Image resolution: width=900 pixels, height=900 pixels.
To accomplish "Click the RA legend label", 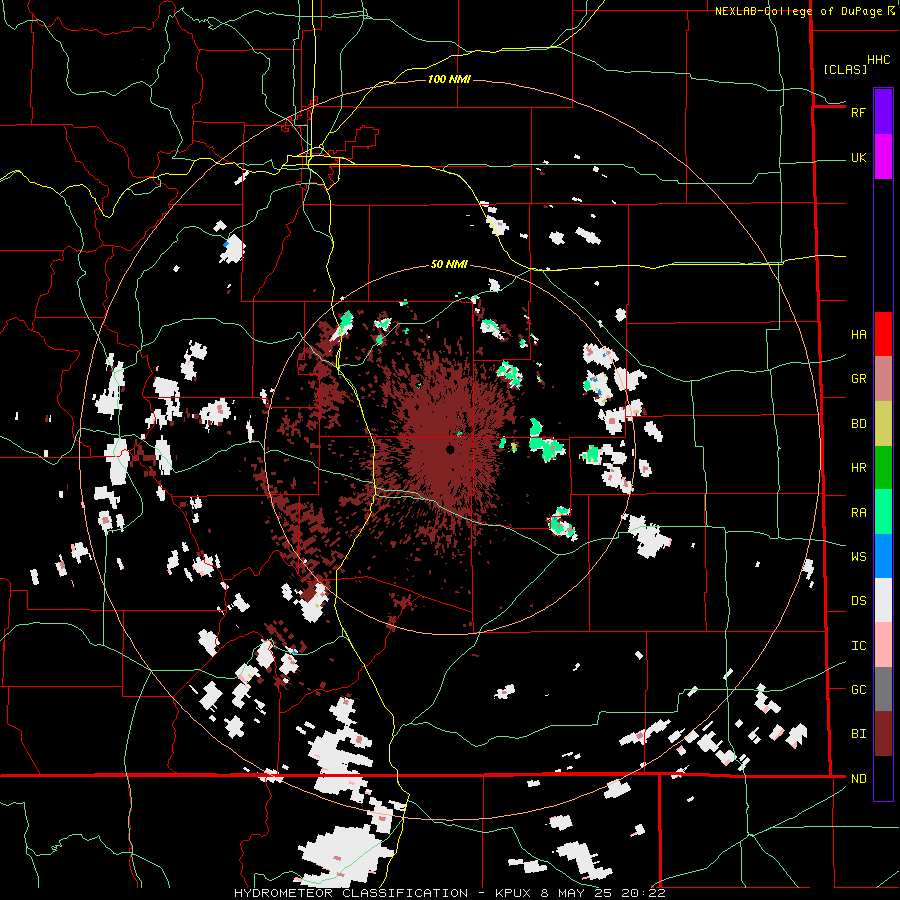I will click(858, 513).
